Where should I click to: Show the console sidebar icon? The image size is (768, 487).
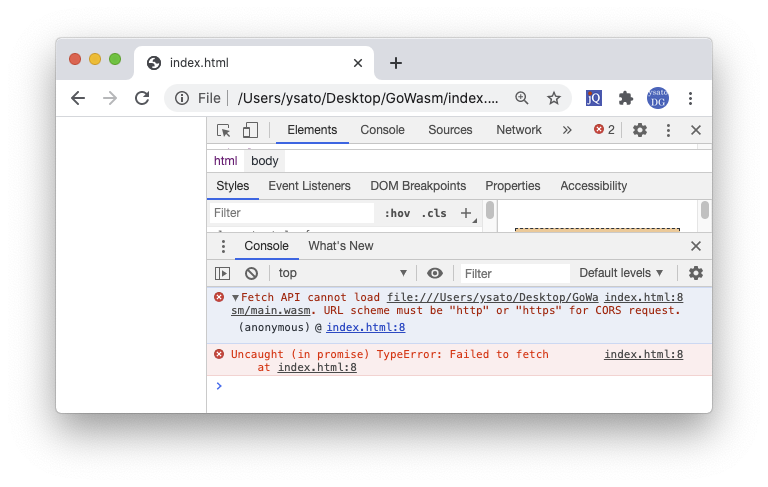pyautogui.click(x=223, y=273)
